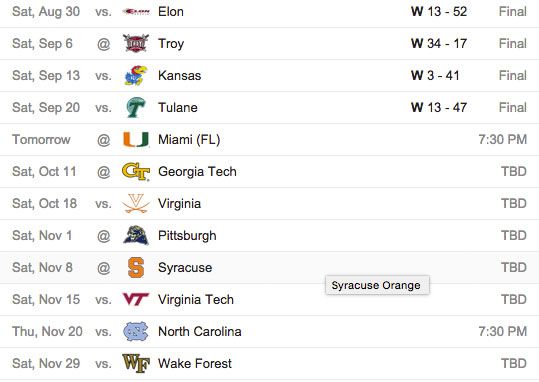Click the Pittsburgh Panther logo
This screenshot has width=539, height=382.
click(x=136, y=236)
